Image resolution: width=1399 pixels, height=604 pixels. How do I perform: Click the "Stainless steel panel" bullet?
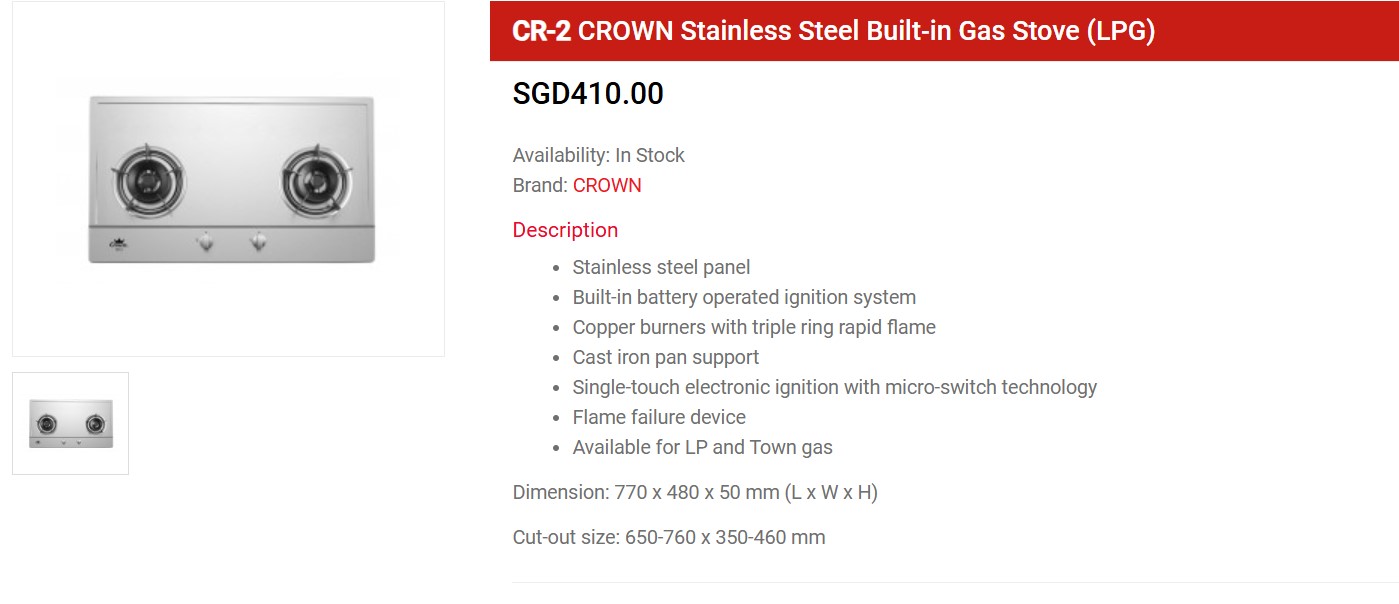click(x=661, y=267)
